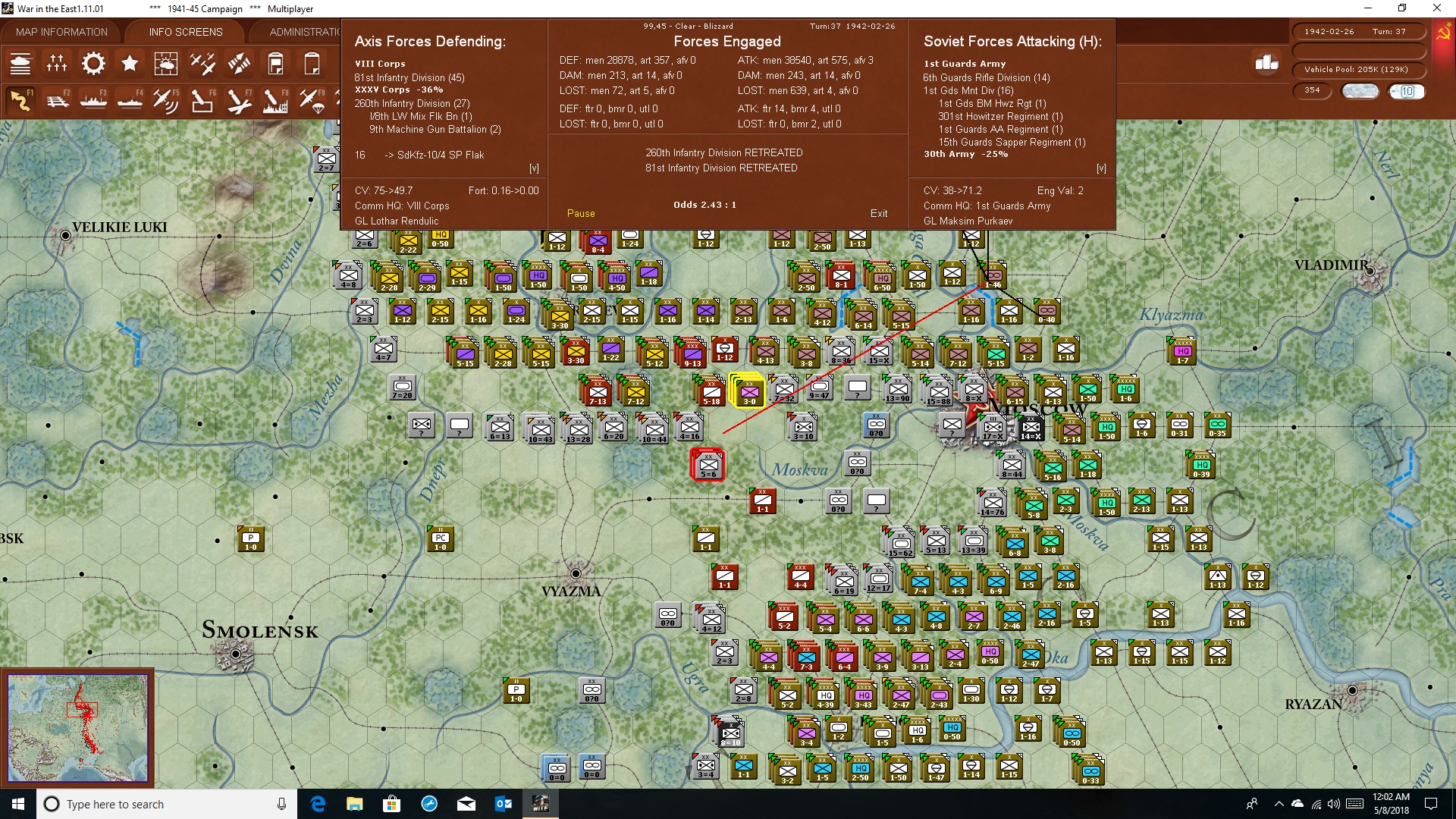This screenshot has height=819, width=1456.
Task: Click the 1st Guards Army header
Action: (965, 64)
